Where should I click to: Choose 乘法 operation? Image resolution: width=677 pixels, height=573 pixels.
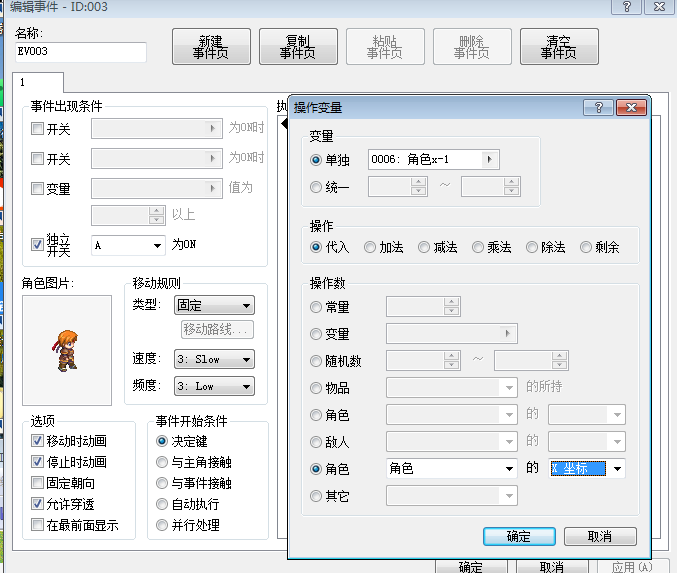tap(478, 247)
